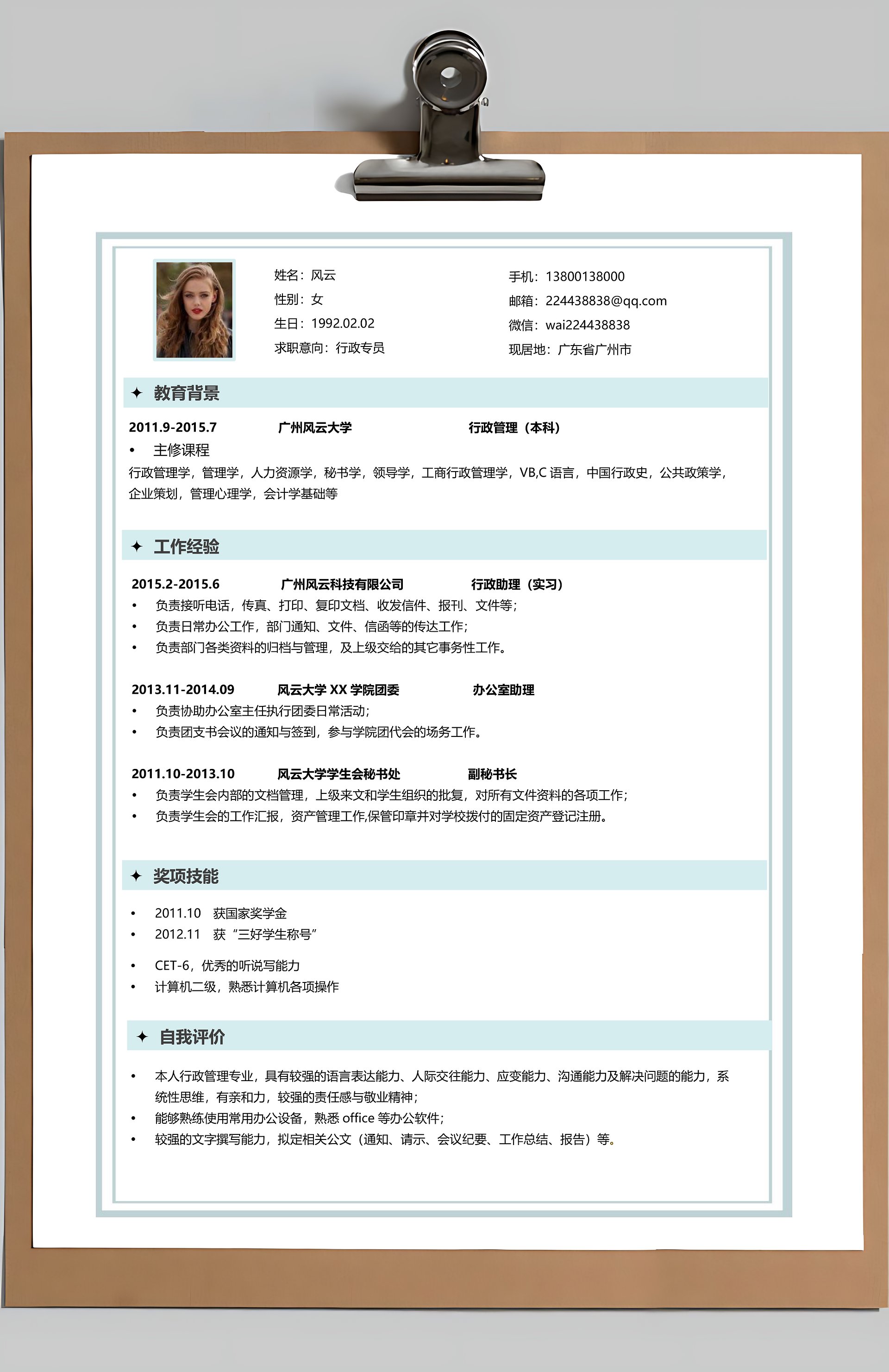Click the 求职意向 行政专员 line
This screenshot has height=1372, width=889.
[x=329, y=347]
